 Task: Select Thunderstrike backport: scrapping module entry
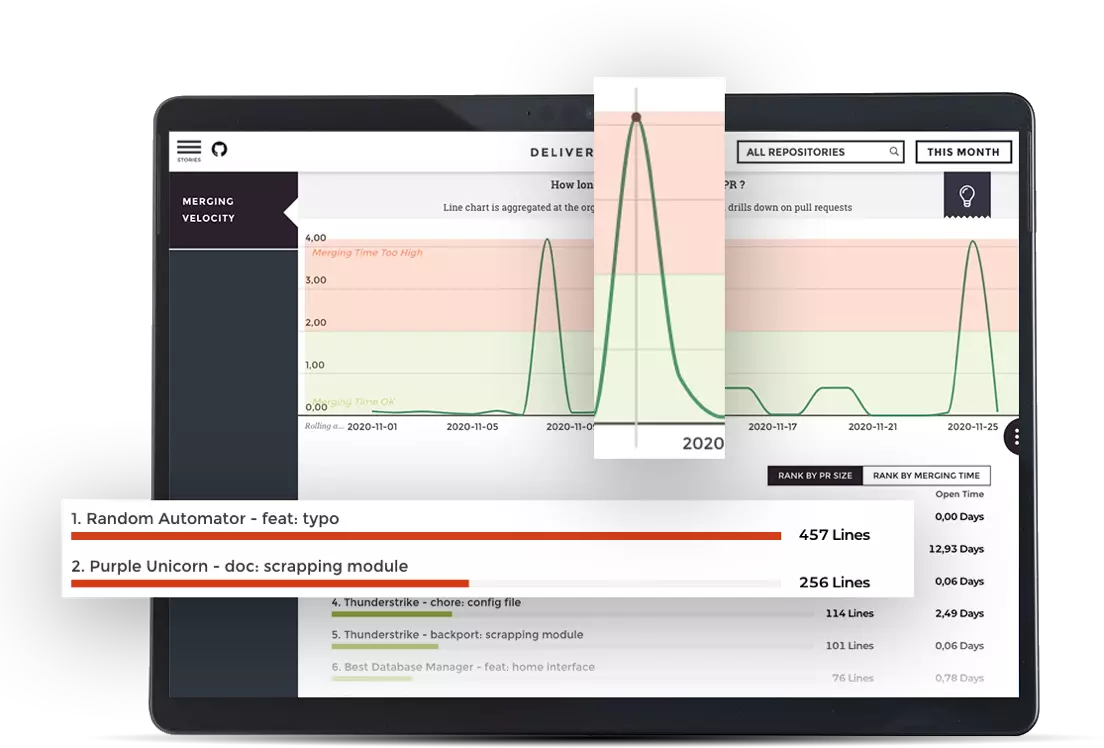pos(457,635)
